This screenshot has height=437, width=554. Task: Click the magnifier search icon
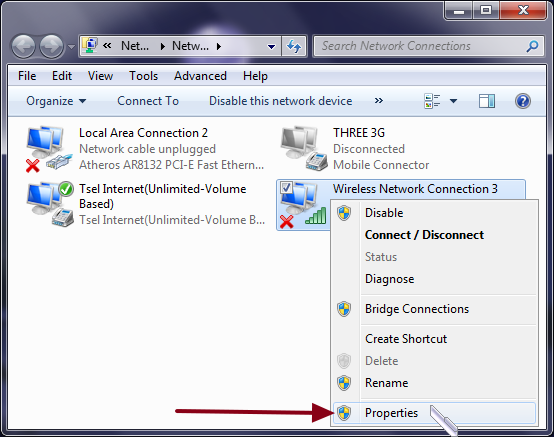pyautogui.click(x=532, y=46)
